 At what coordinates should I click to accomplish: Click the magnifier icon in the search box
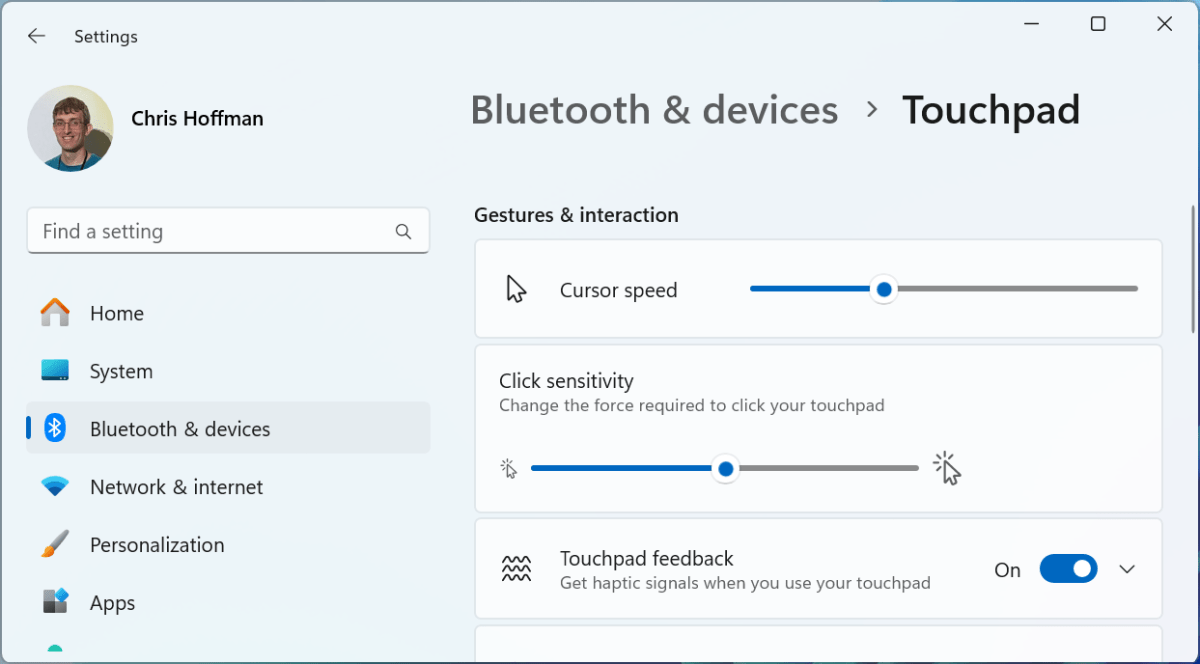pyautogui.click(x=403, y=231)
